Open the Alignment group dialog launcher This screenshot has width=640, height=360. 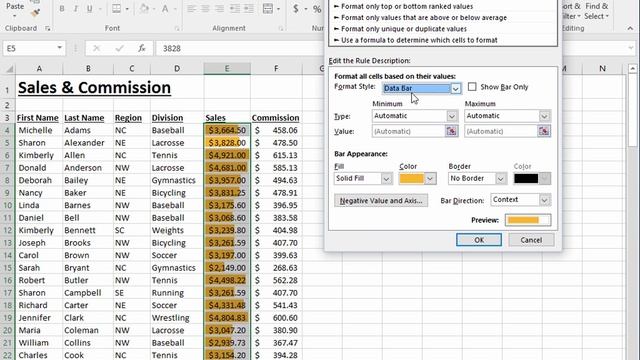click(281, 28)
